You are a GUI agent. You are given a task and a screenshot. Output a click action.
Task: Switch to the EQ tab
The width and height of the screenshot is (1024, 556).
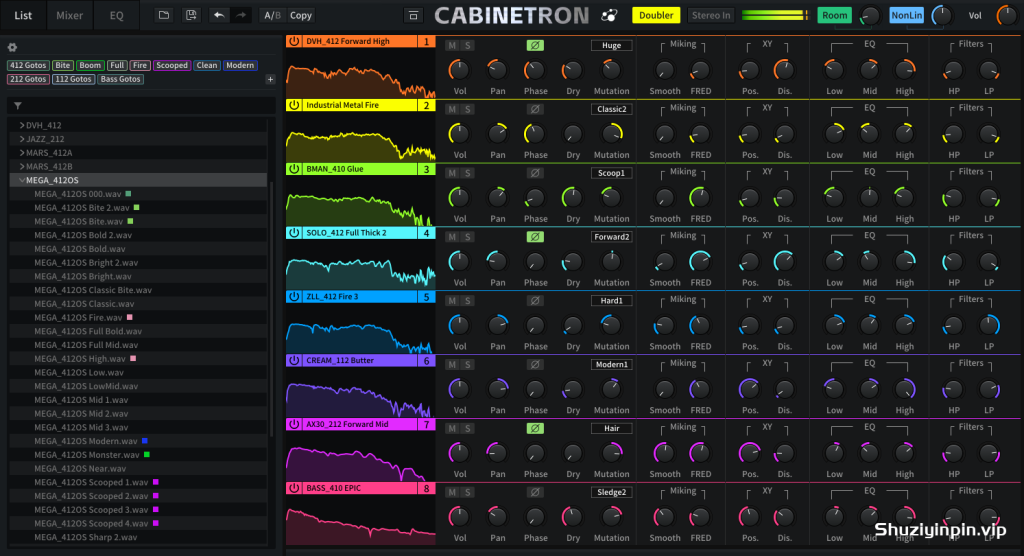[x=116, y=15]
